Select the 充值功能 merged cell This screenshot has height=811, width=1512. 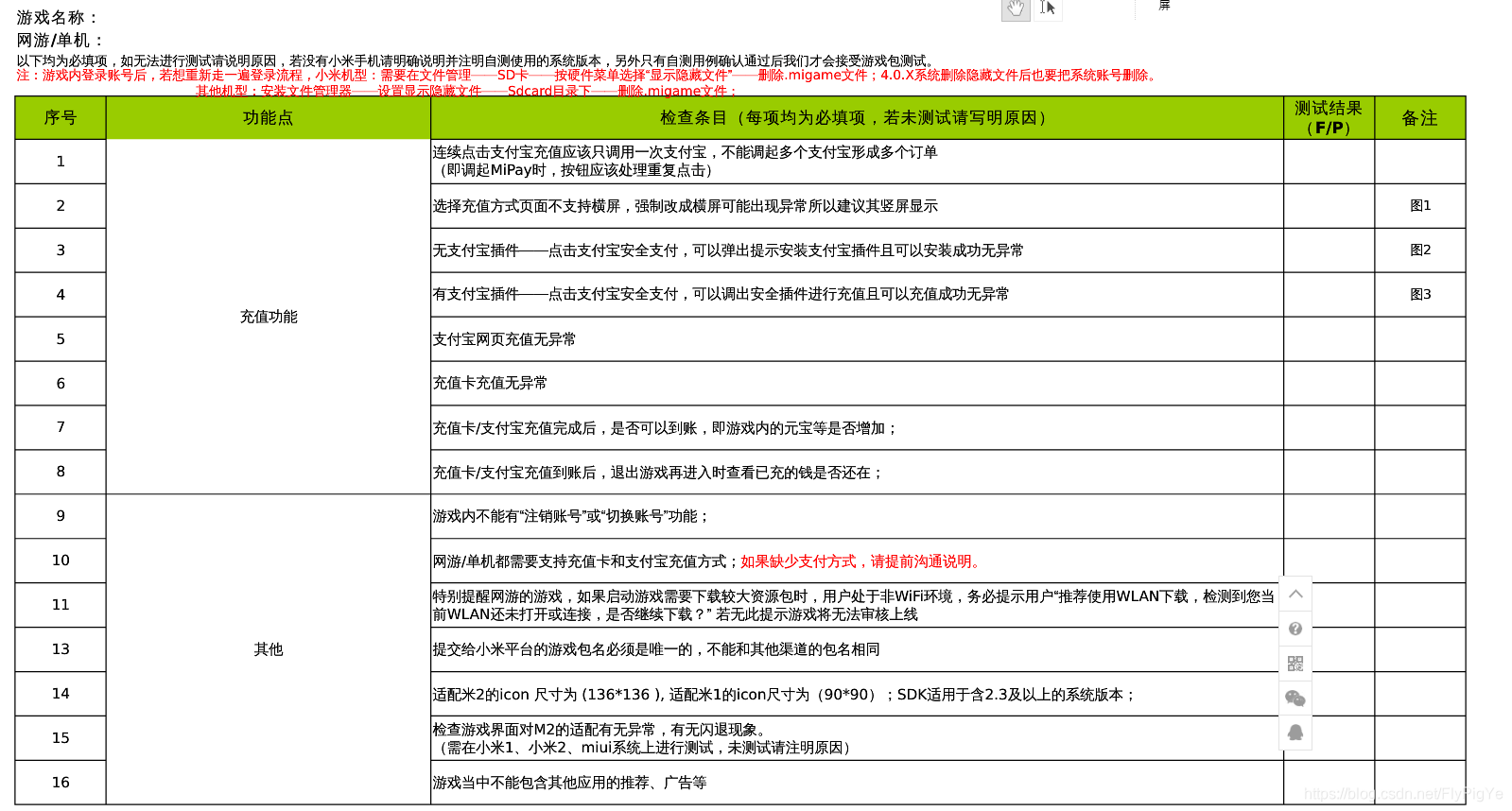[269, 317]
